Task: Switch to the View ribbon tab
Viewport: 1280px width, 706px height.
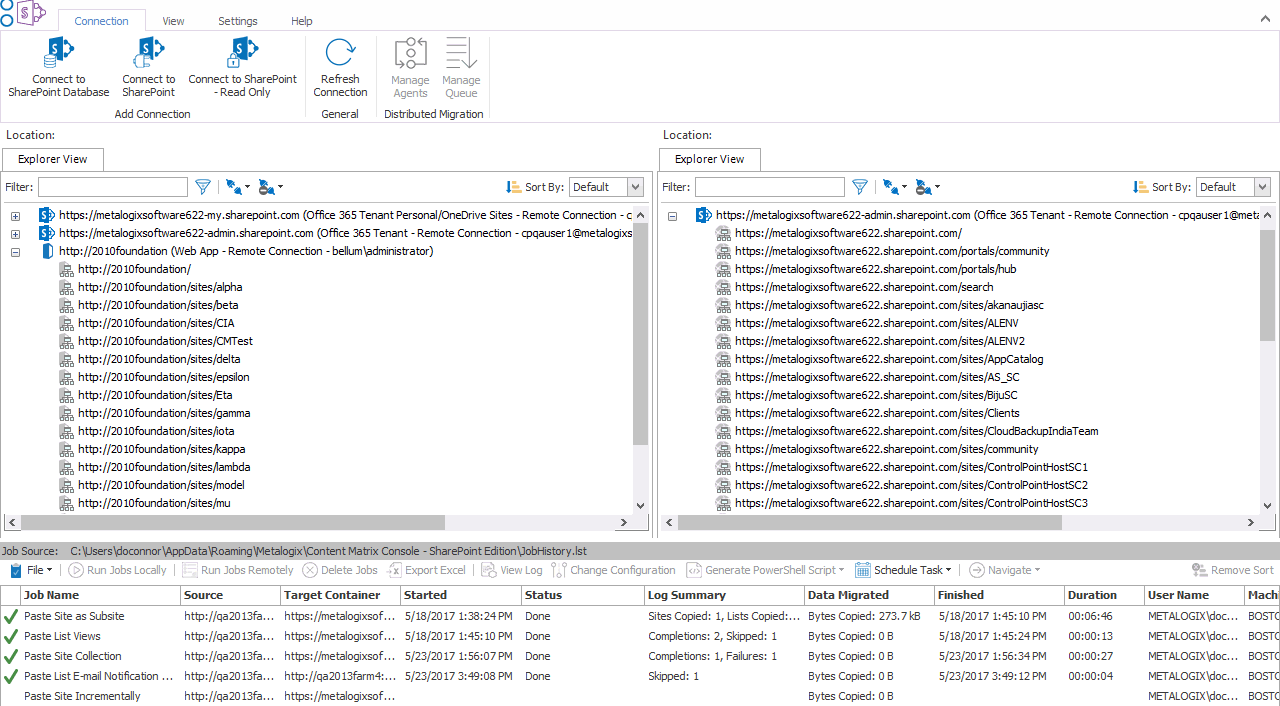Action: pos(173,21)
